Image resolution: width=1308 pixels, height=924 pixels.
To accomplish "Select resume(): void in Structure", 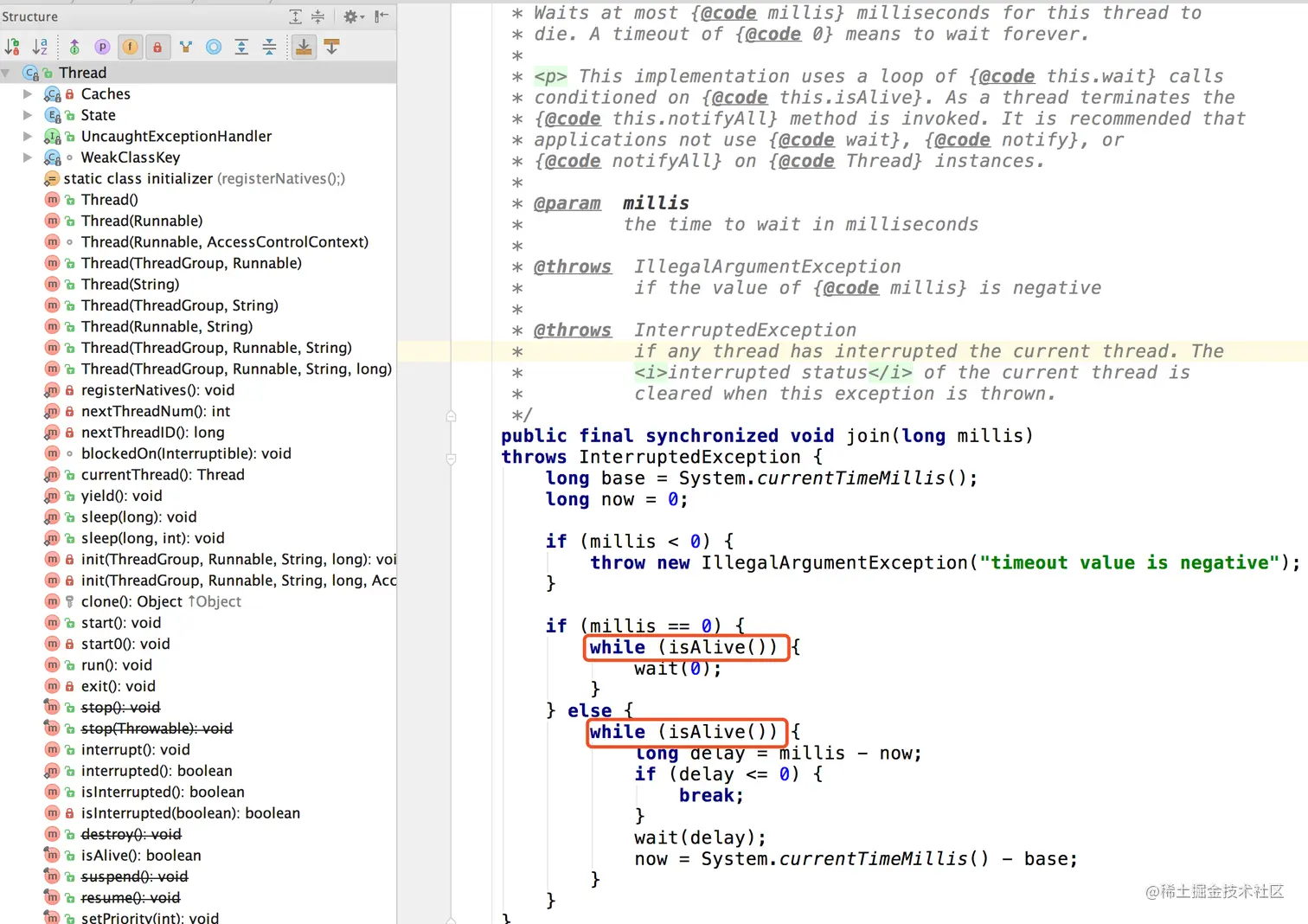I will coord(131,898).
